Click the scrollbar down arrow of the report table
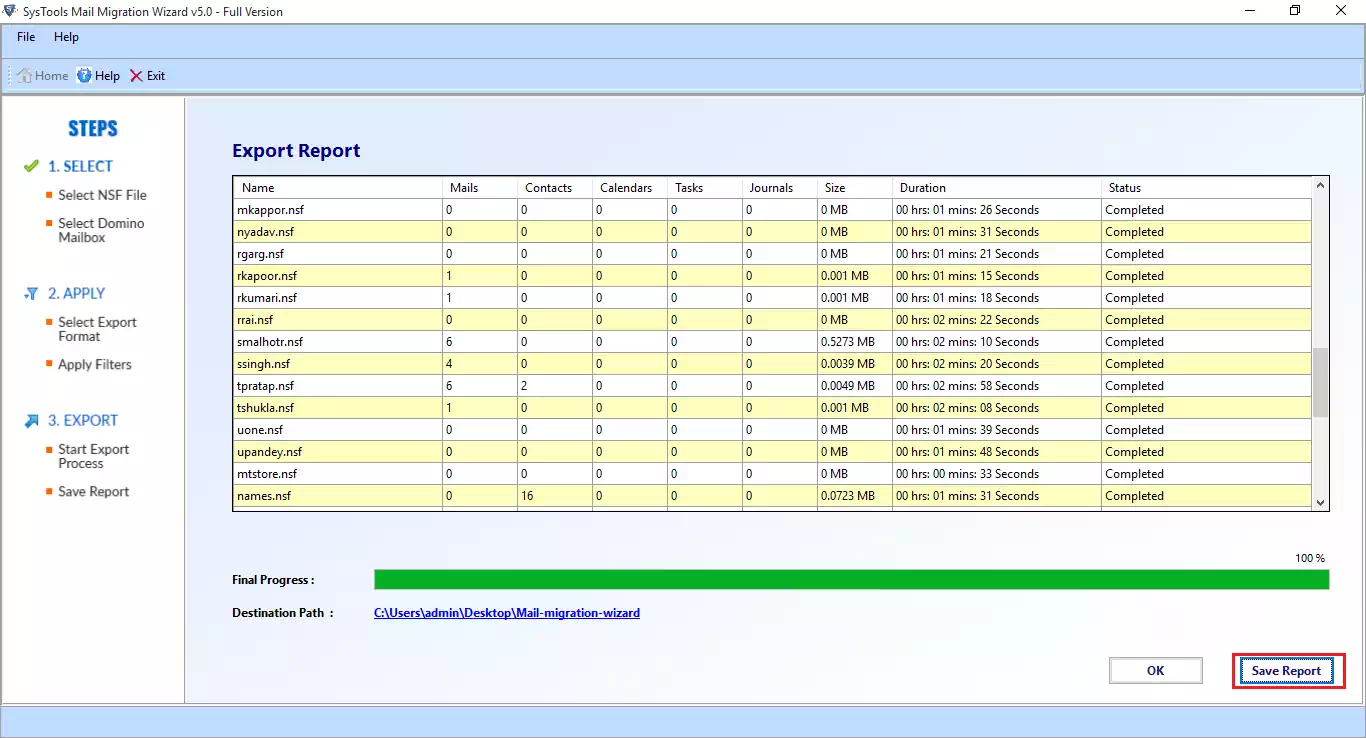This screenshot has width=1366, height=738. (1320, 503)
